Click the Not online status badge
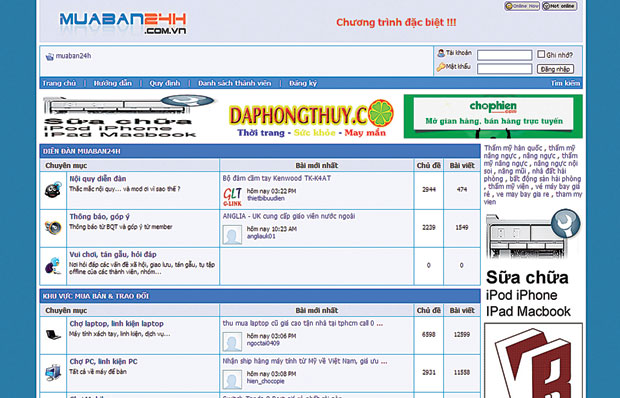The width and height of the screenshot is (620, 398). 559,6
